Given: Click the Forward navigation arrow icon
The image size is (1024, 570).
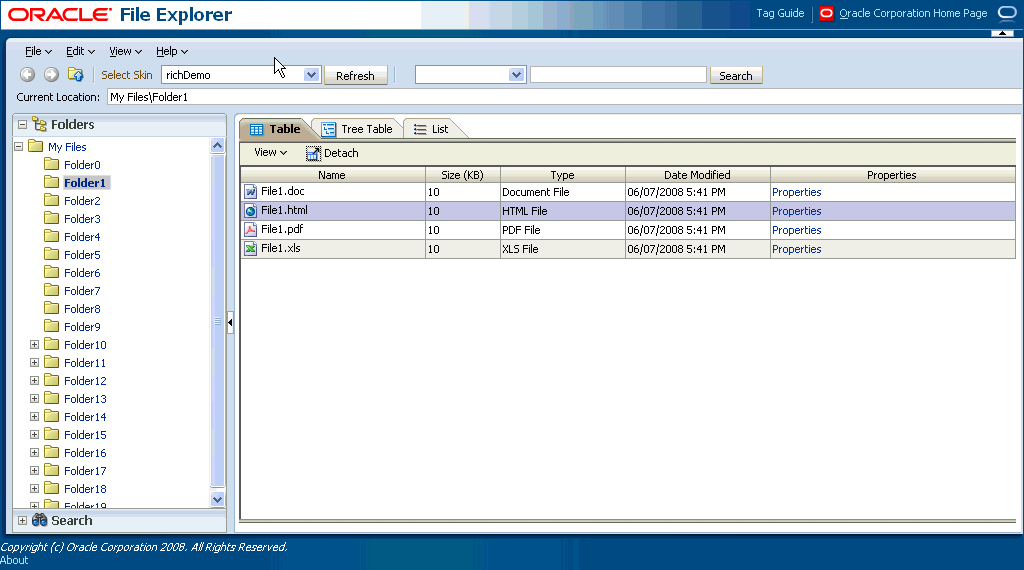Looking at the screenshot, I should (51, 75).
